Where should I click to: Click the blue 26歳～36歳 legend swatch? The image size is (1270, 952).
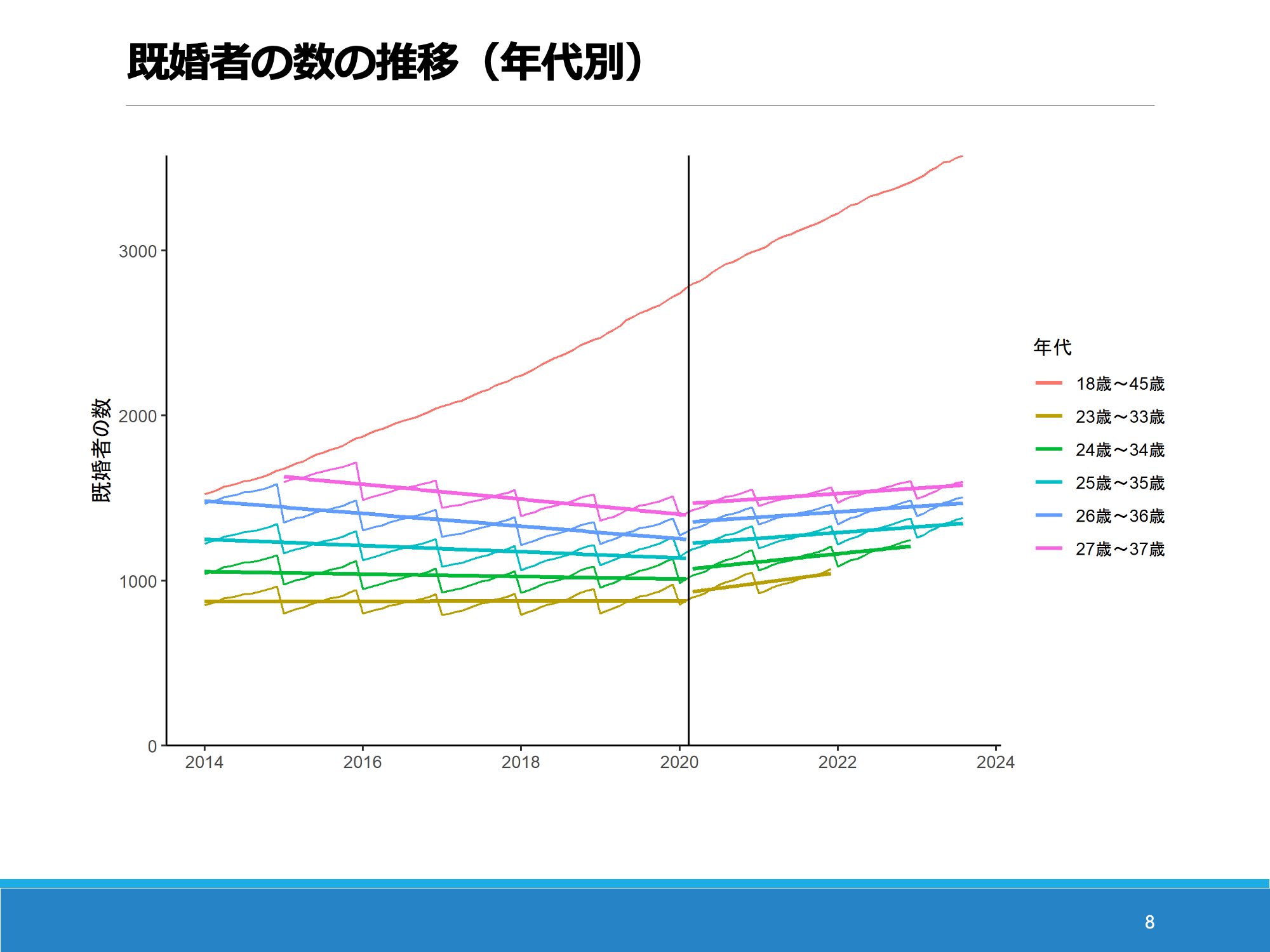pyautogui.click(x=1049, y=515)
